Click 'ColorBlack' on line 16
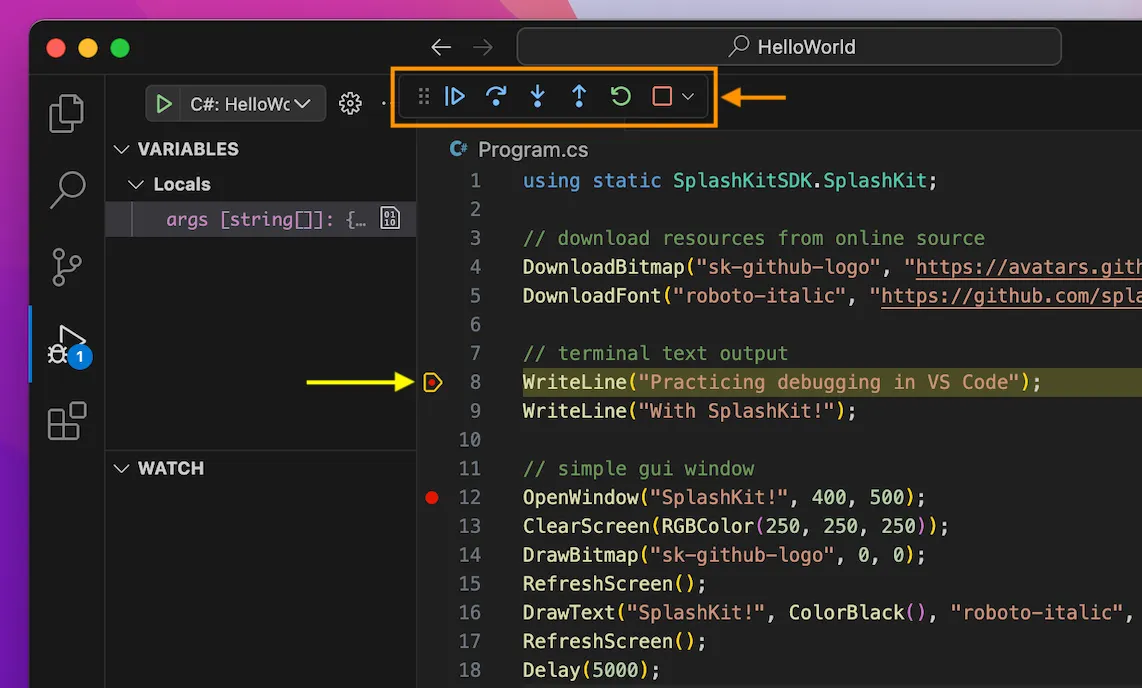This screenshot has height=688, width=1142. coord(846,612)
